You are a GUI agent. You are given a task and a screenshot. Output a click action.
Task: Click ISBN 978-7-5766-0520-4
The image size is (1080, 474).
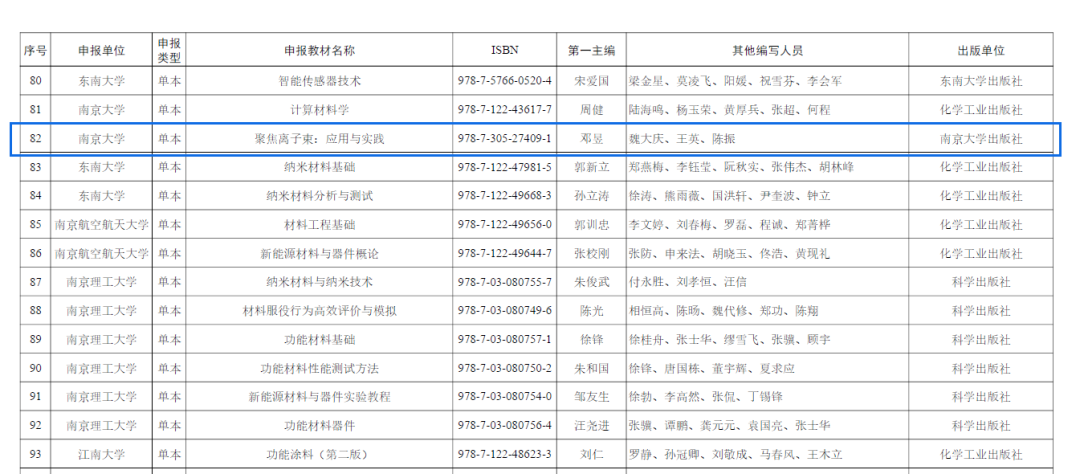point(505,81)
